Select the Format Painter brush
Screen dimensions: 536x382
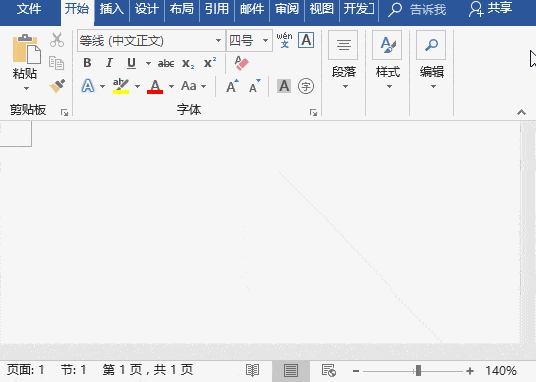click(57, 86)
